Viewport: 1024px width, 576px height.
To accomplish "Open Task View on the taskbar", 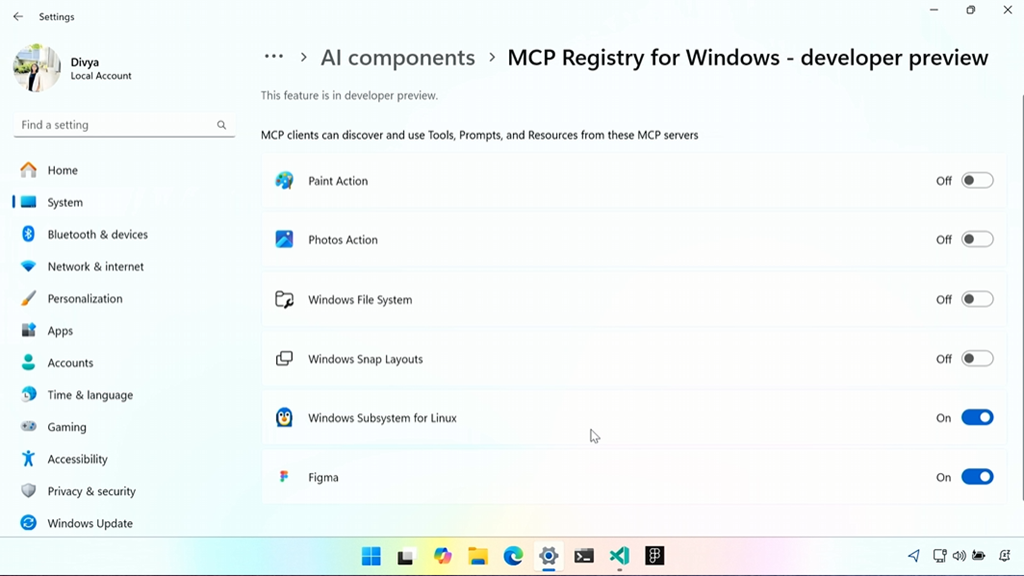I will [x=406, y=556].
